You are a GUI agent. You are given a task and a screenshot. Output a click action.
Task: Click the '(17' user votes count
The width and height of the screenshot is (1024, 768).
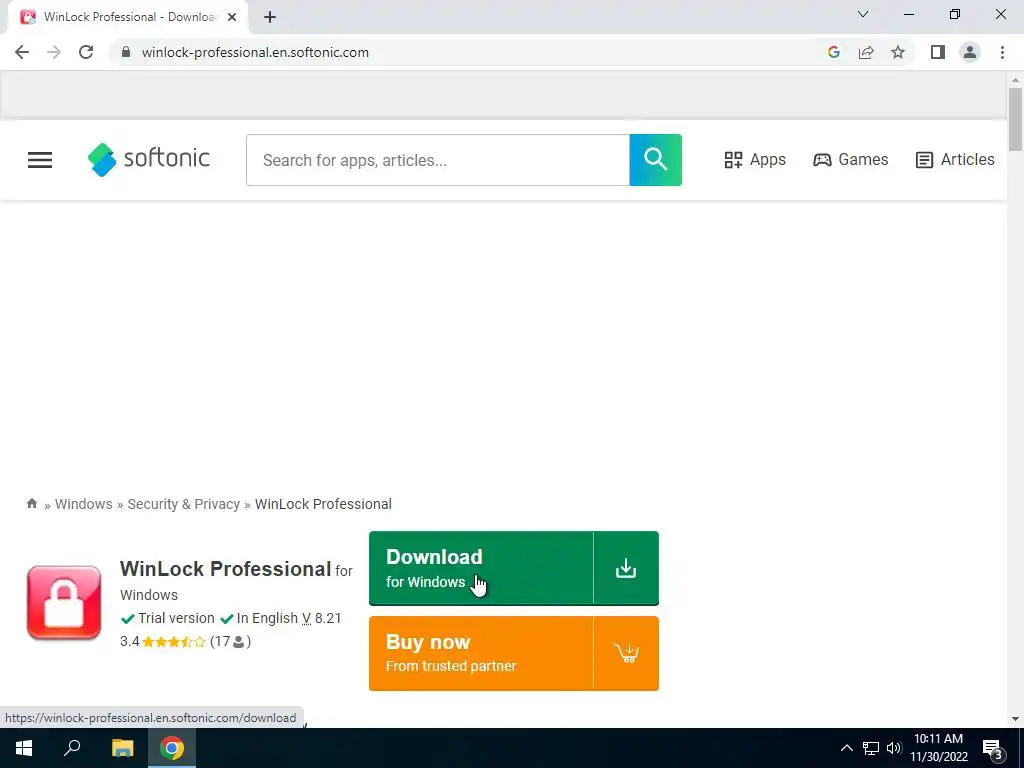point(230,641)
